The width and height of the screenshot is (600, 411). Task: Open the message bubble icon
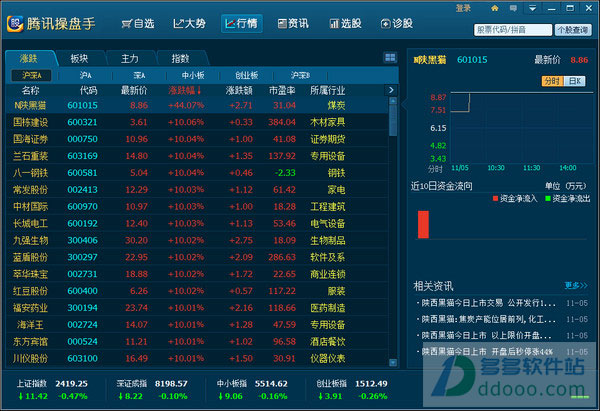click(x=513, y=8)
